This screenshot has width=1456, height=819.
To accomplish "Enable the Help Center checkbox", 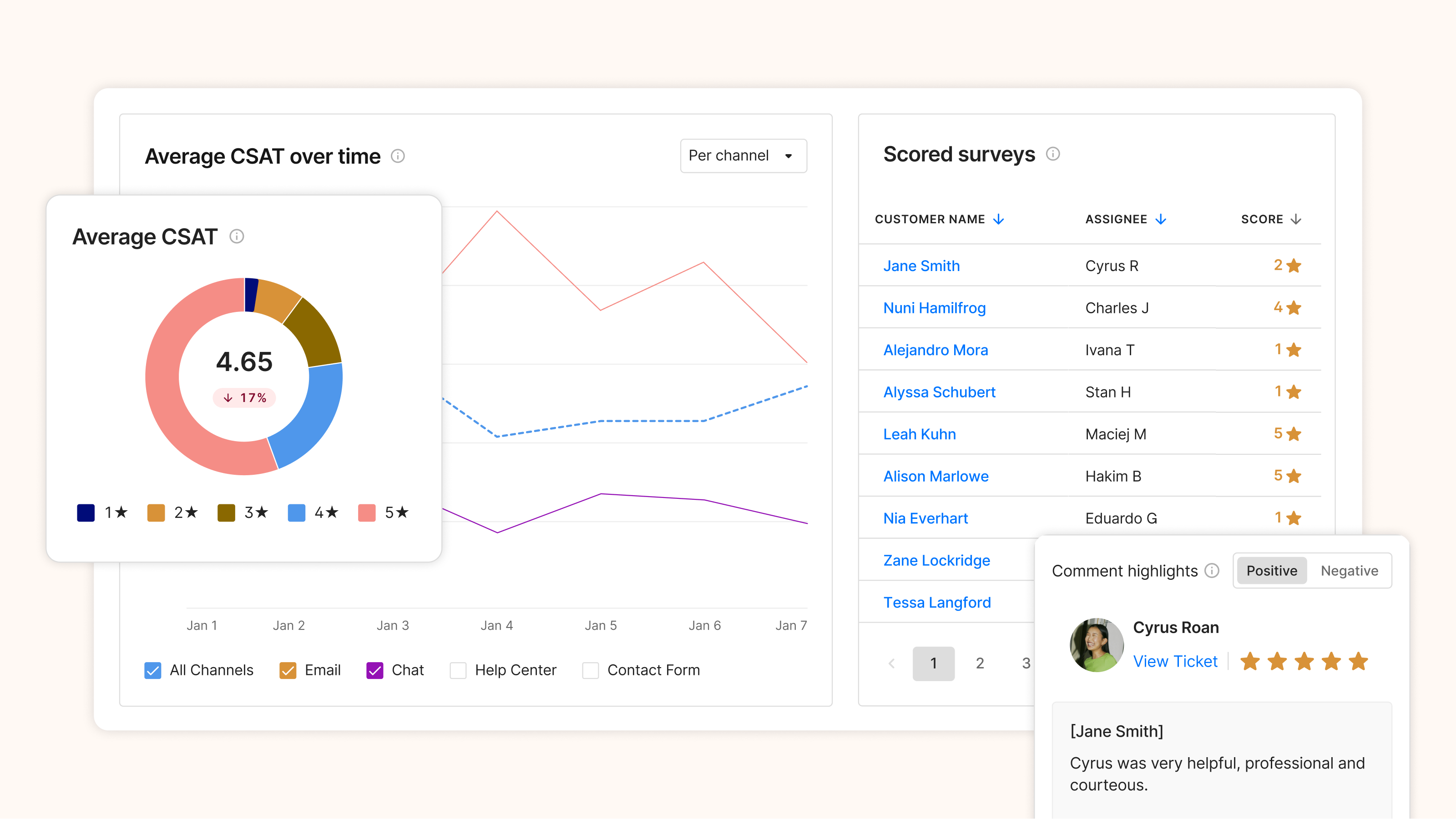I will (458, 670).
